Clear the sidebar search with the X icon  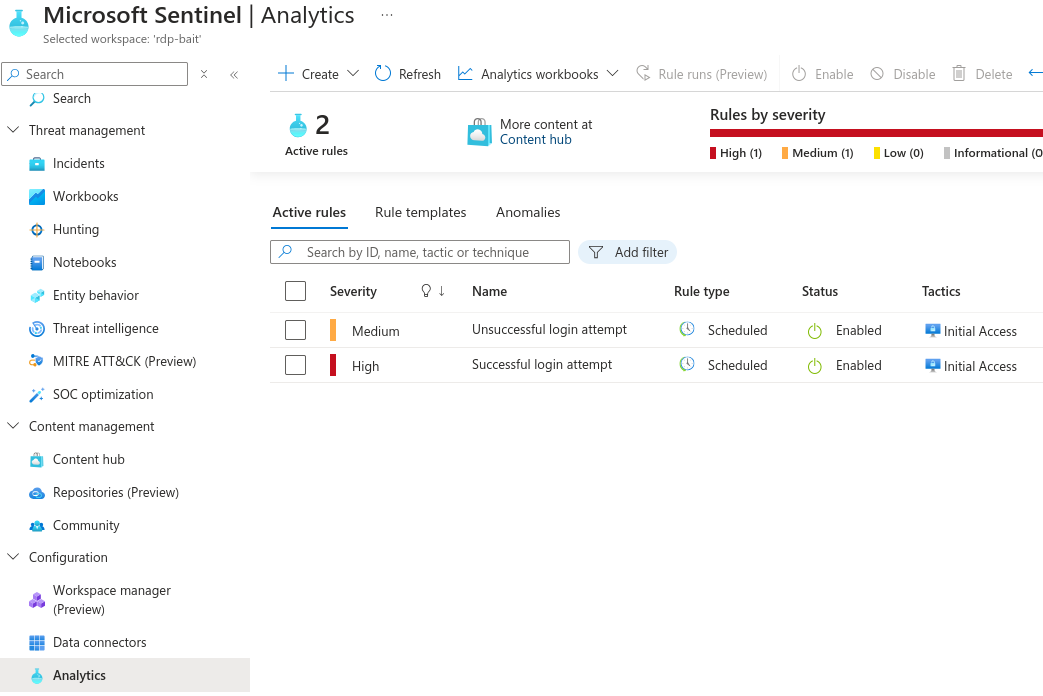pyautogui.click(x=204, y=74)
